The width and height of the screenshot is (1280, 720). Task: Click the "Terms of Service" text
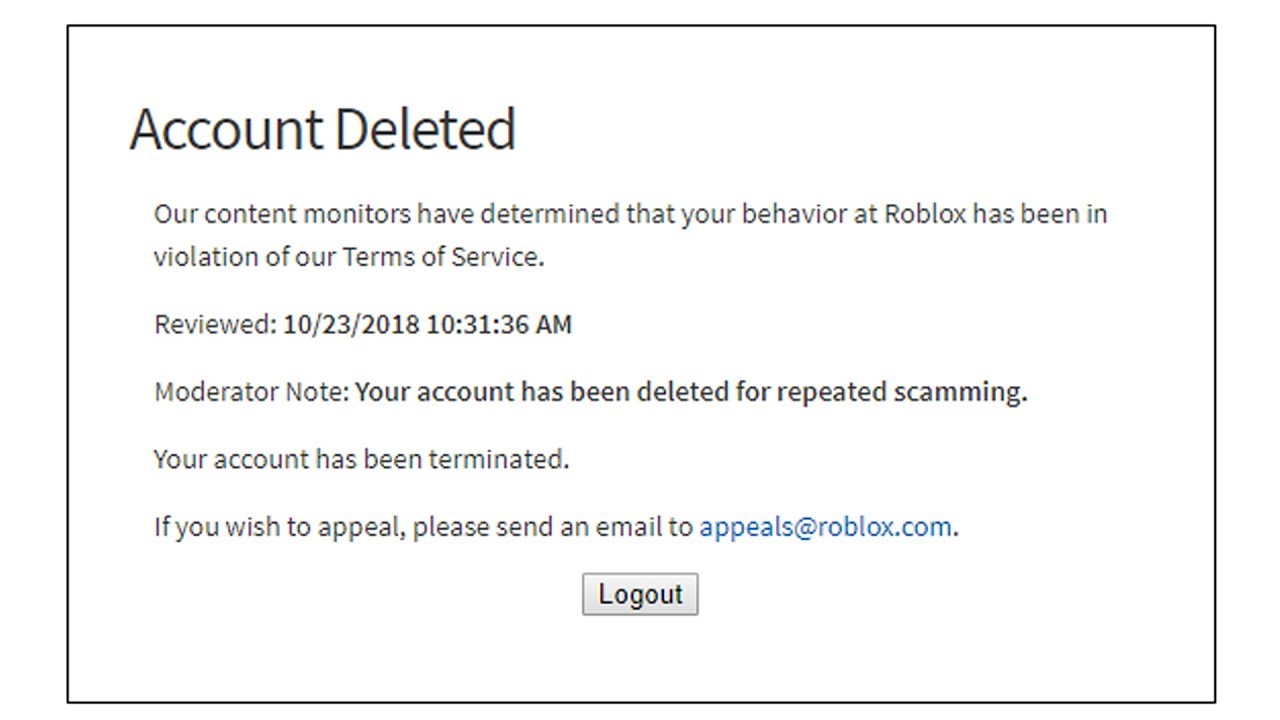441,257
